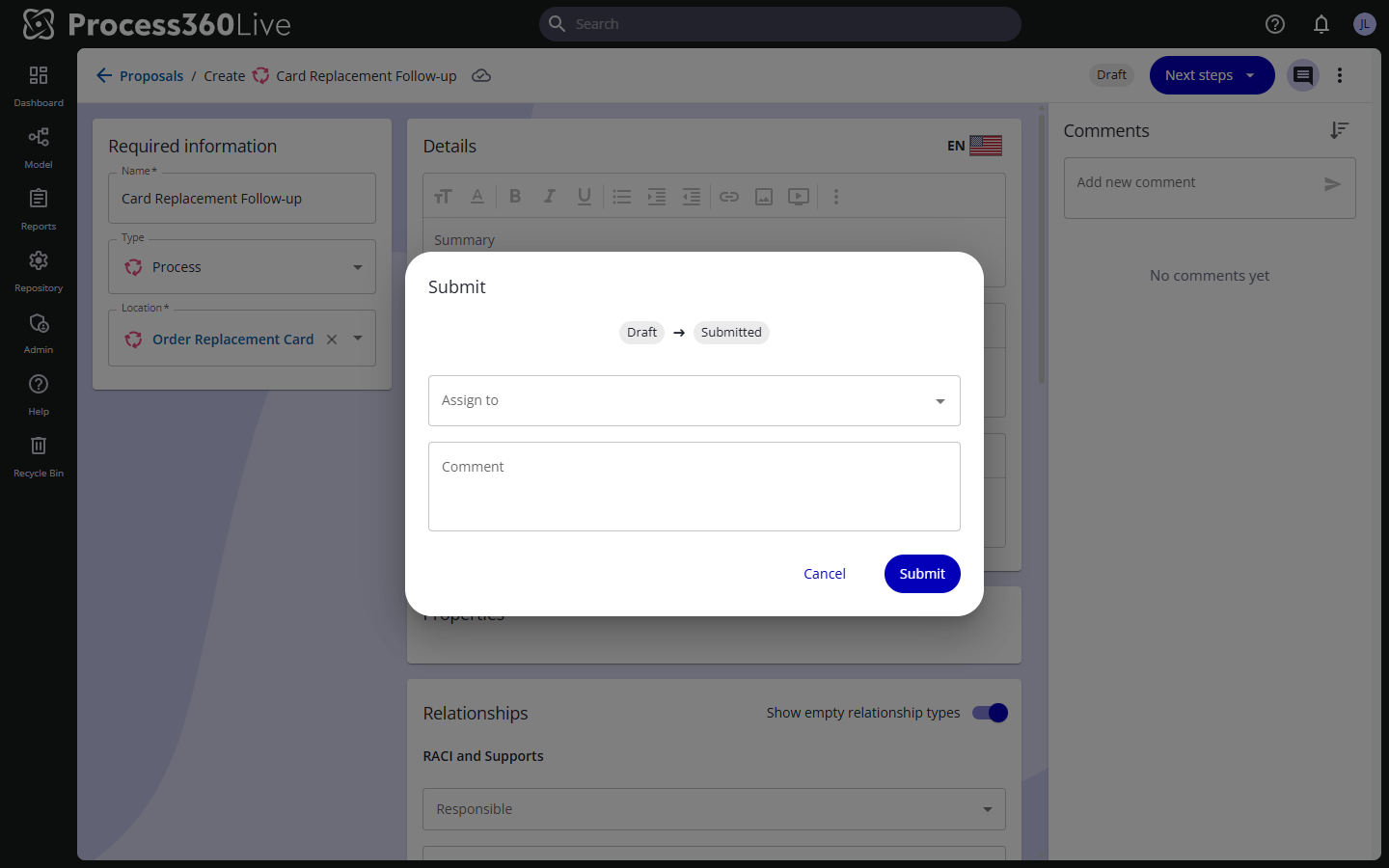Screen dimensions: 1389x868
Task: Click the cloud save status icon
Action: click(481, 75)
